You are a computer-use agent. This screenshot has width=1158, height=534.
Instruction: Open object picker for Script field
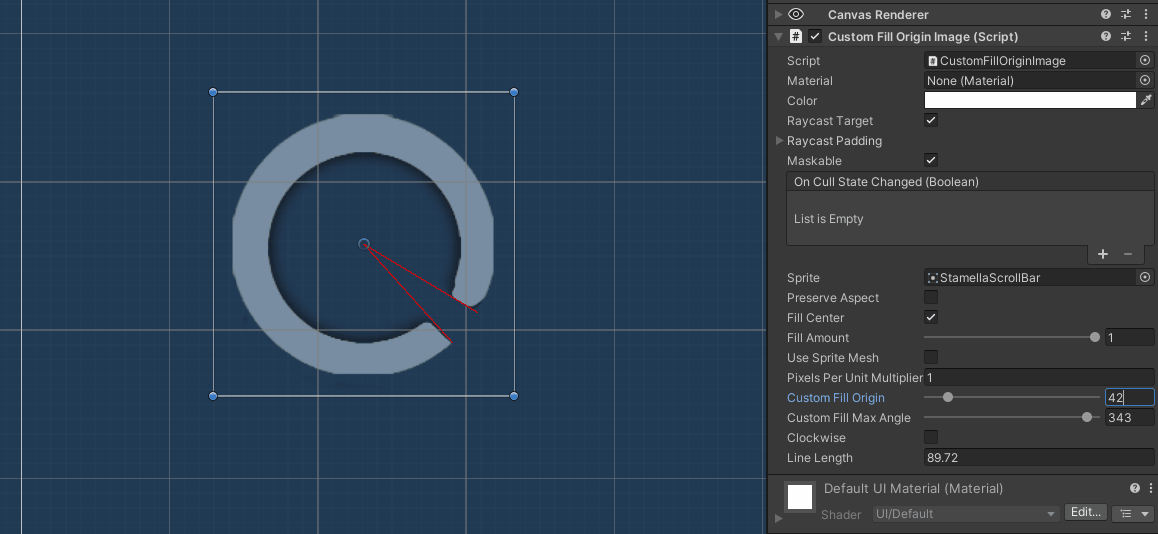point(1145,61)
